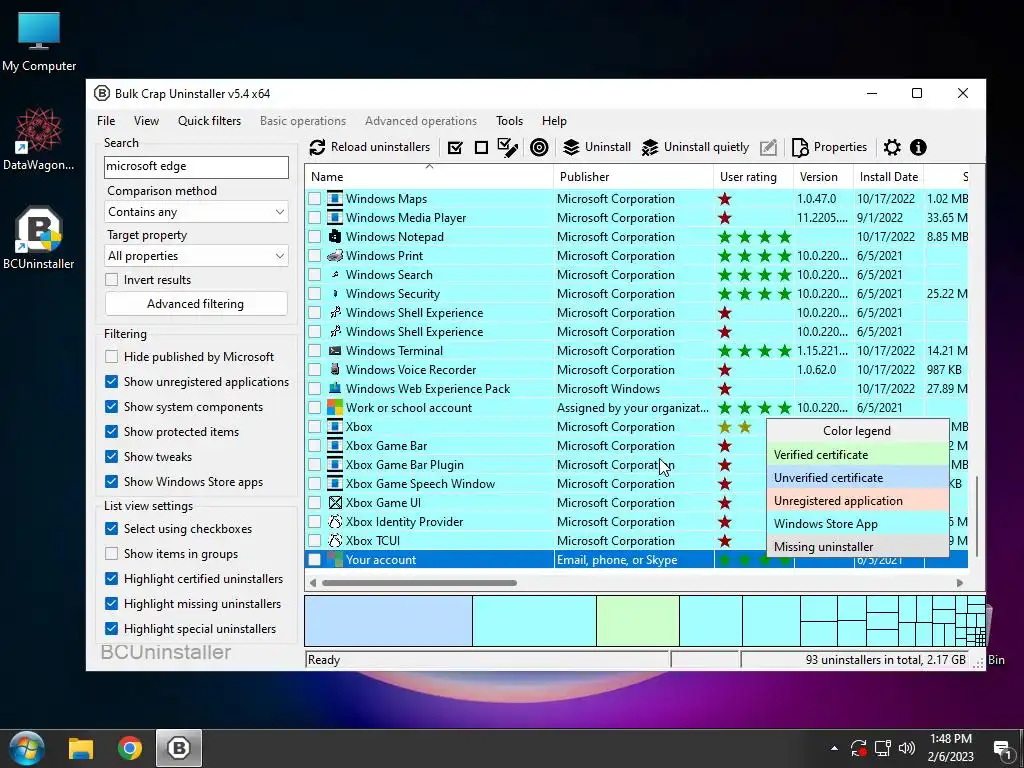1024x768 pixels.
Task: Click the Xbox Identity Provider icon
Action: point(335,522)
